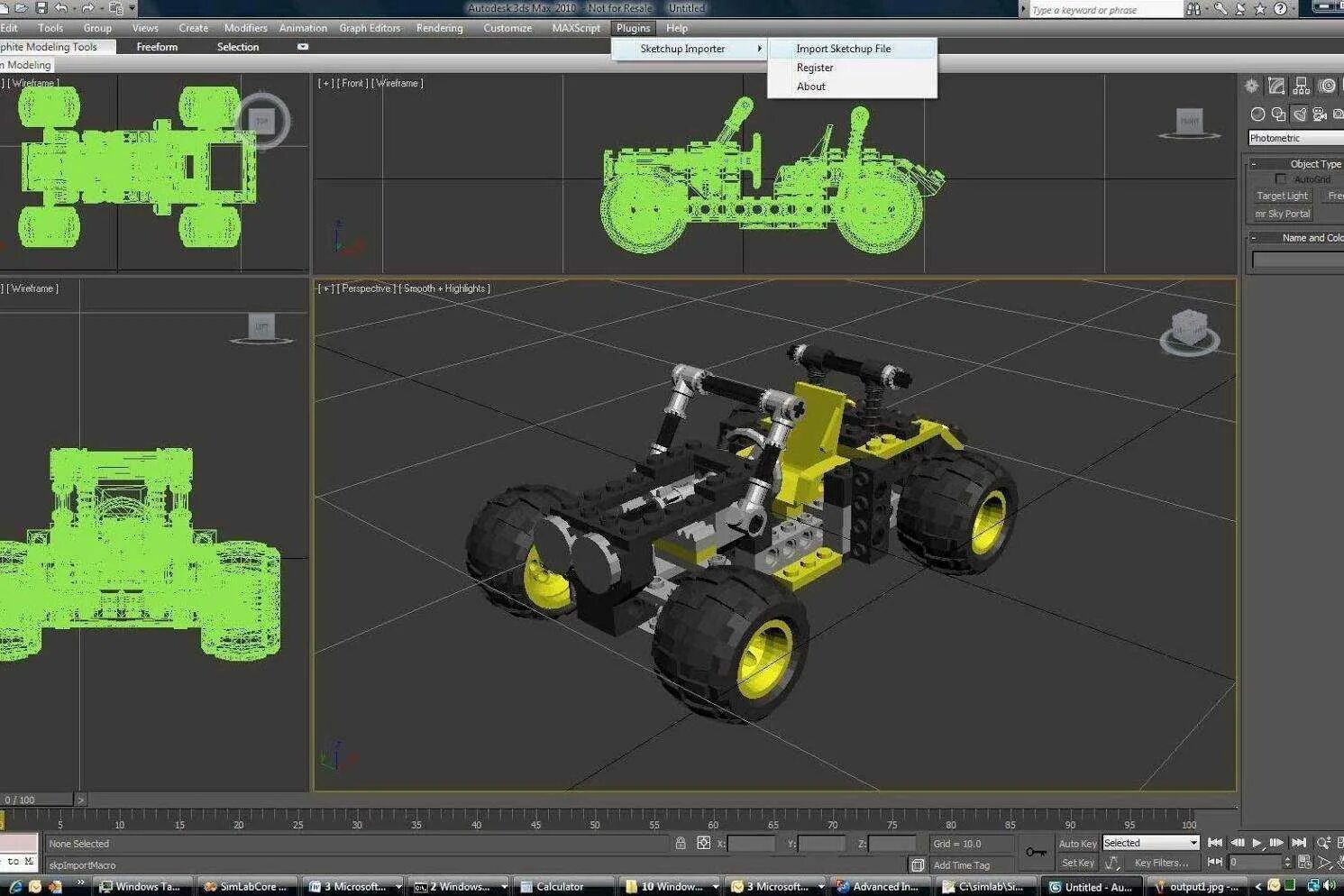
Task: Open the search binoculars icon
Action: pyautogui.click(x=1193, y=9)
